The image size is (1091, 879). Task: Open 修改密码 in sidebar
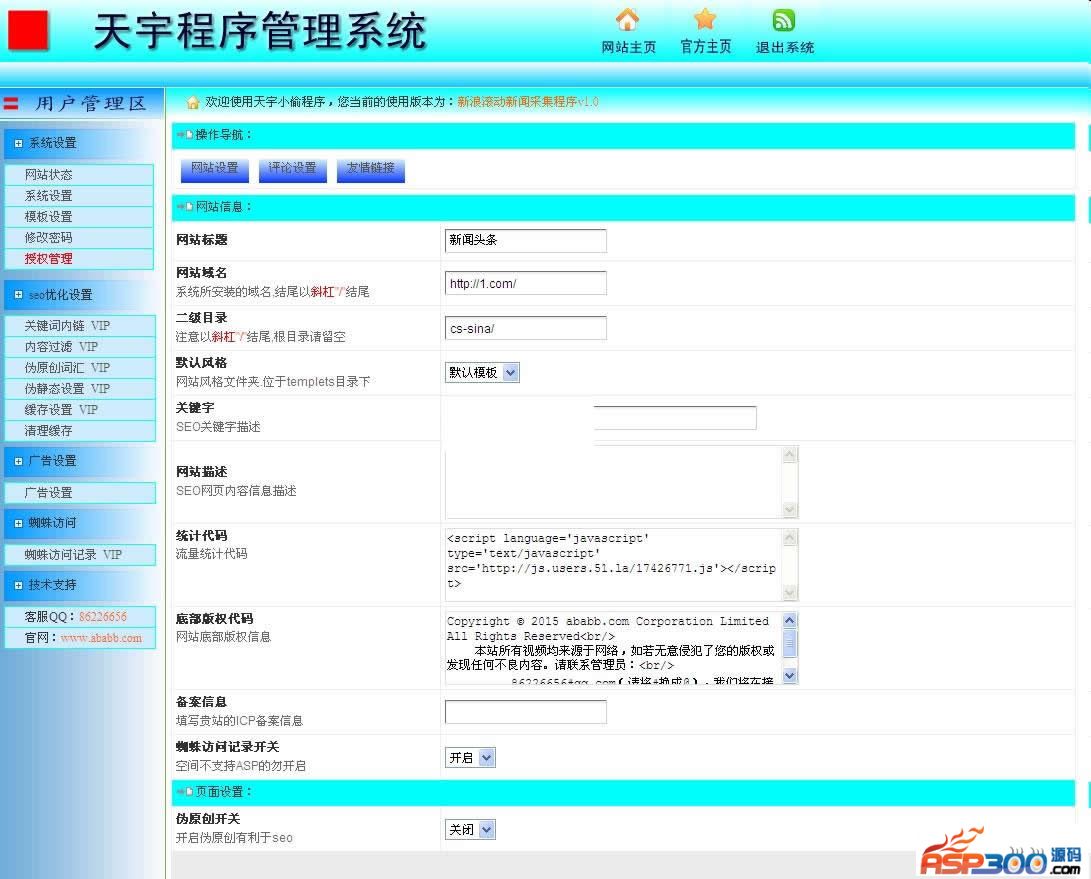pyautogui.click(x=79, y=237)
